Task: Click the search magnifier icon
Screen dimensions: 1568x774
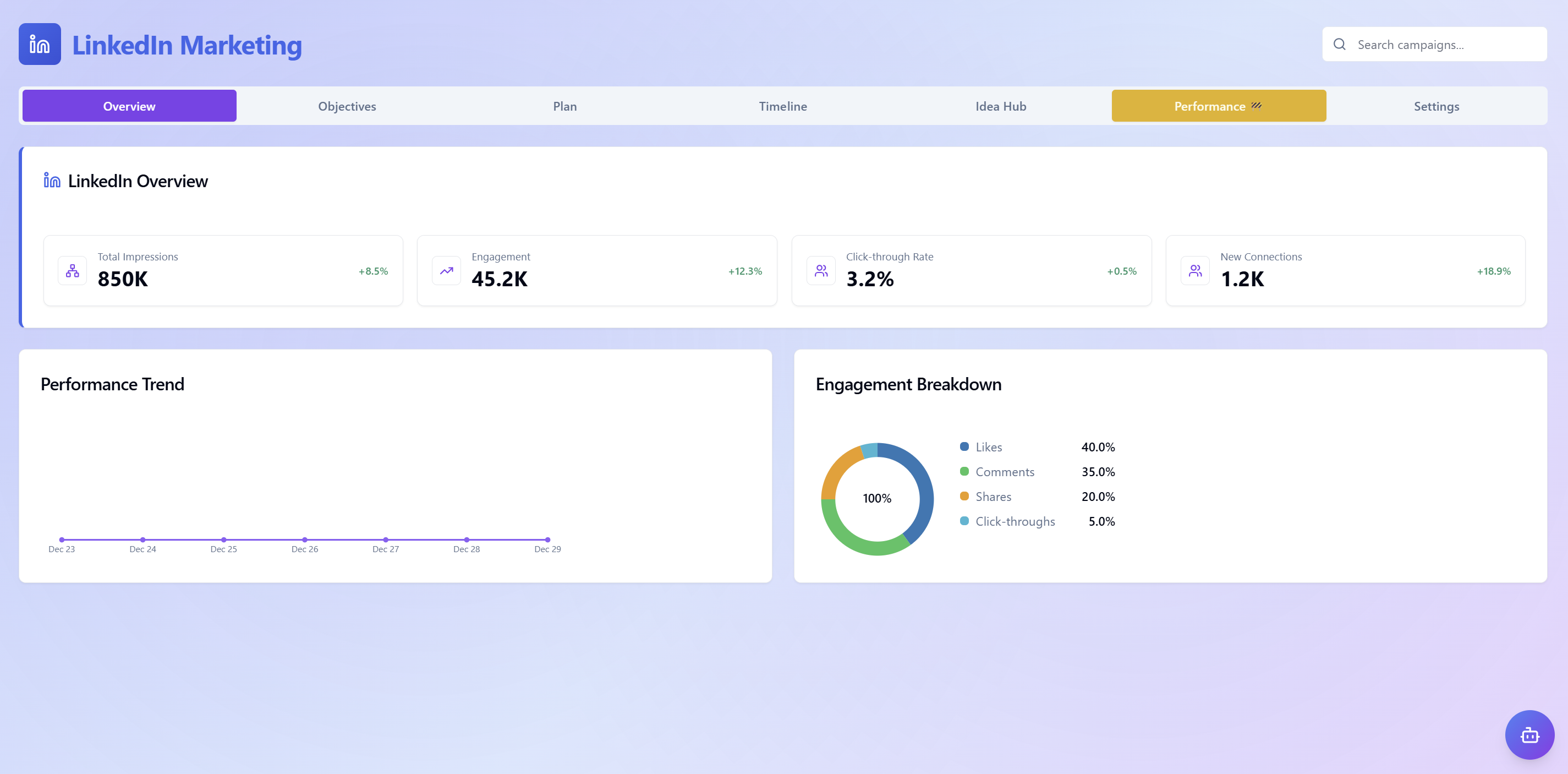Action: (1339, 44)
